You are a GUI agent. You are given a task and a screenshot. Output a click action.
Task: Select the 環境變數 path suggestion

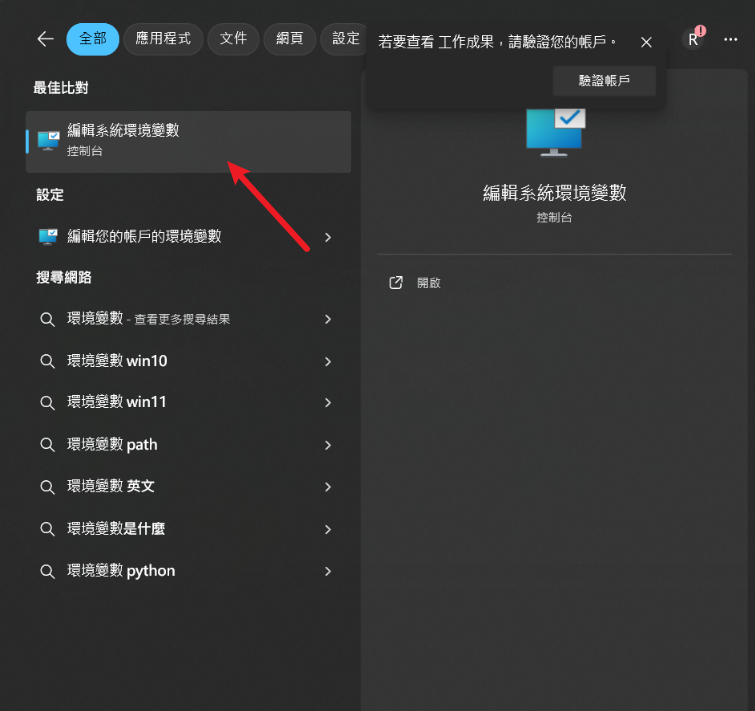click(x=188, y=445)
